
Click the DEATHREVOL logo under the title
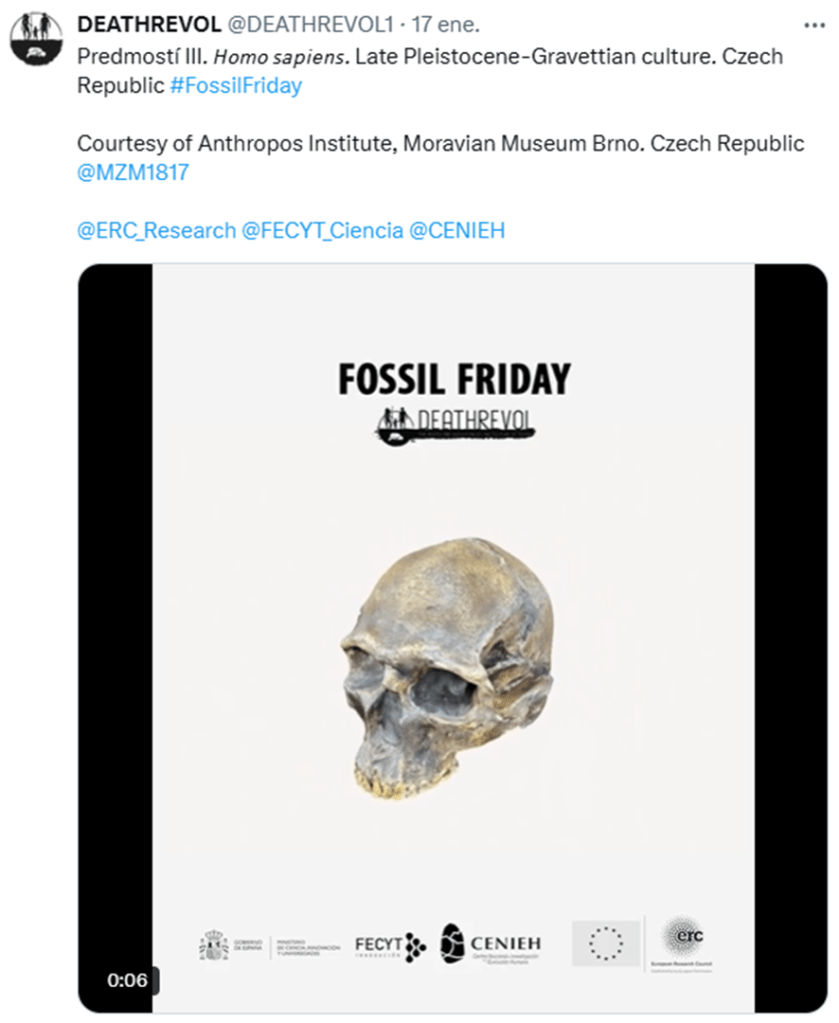(454, 424)
